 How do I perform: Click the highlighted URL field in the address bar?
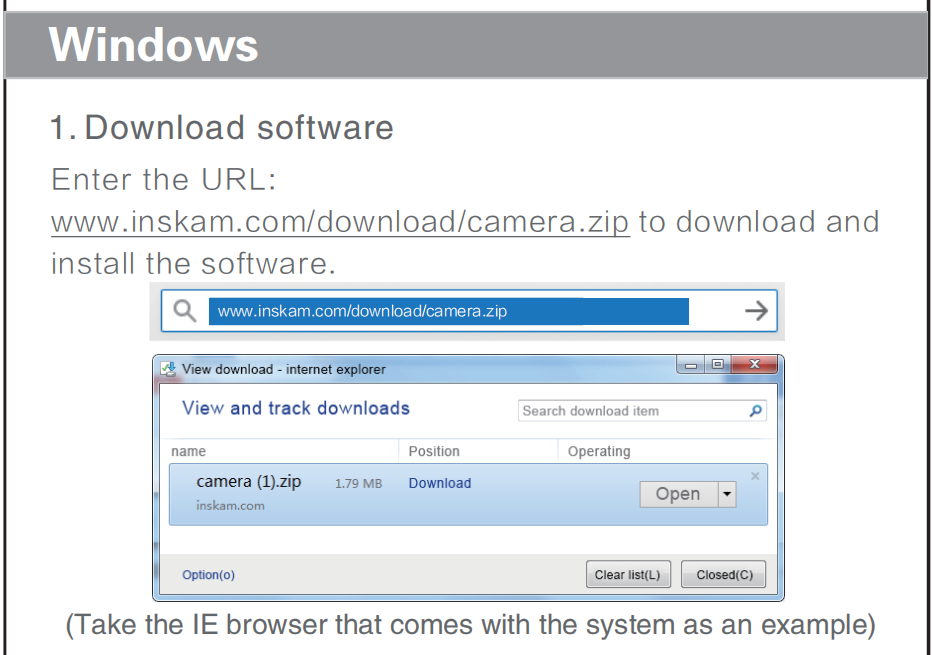pyautogui.click(x=449, y=311)
